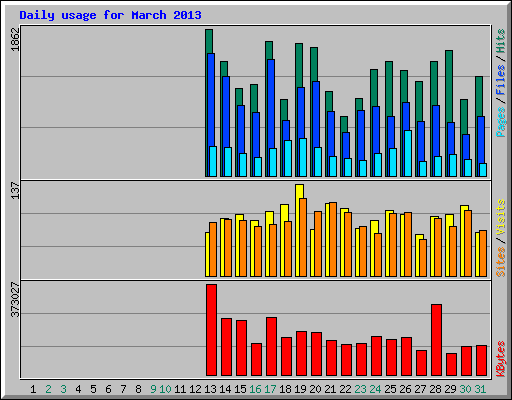This screenshot has height=400, width=512.
Task: Select the red KBytes bar for day 28
Action: (x=436, y=340)
